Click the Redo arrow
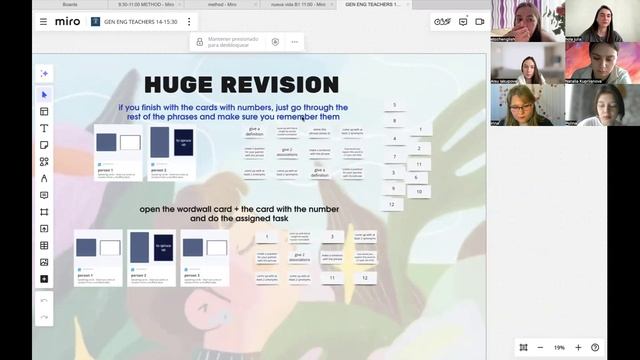Screen dimensions: 640x360 (44, 317)
